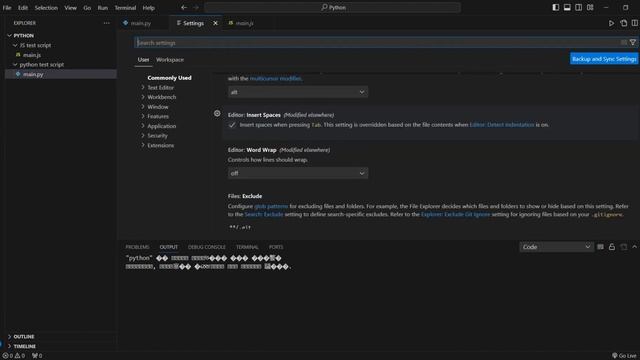Open output channel 'Code' dropdown
Image resolution: width=640 pixels, height=360 pixels.
(x=556, y=247)
